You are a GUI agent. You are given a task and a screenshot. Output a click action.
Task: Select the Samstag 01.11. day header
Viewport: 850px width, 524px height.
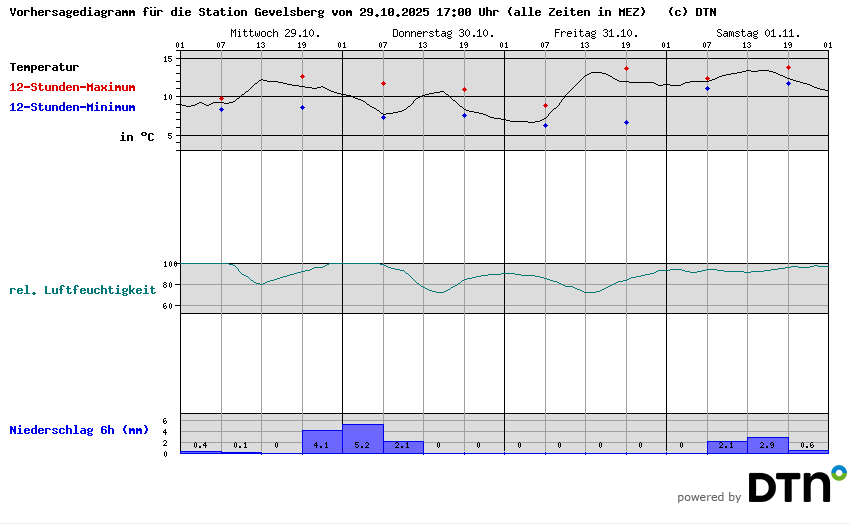(758, 33)
